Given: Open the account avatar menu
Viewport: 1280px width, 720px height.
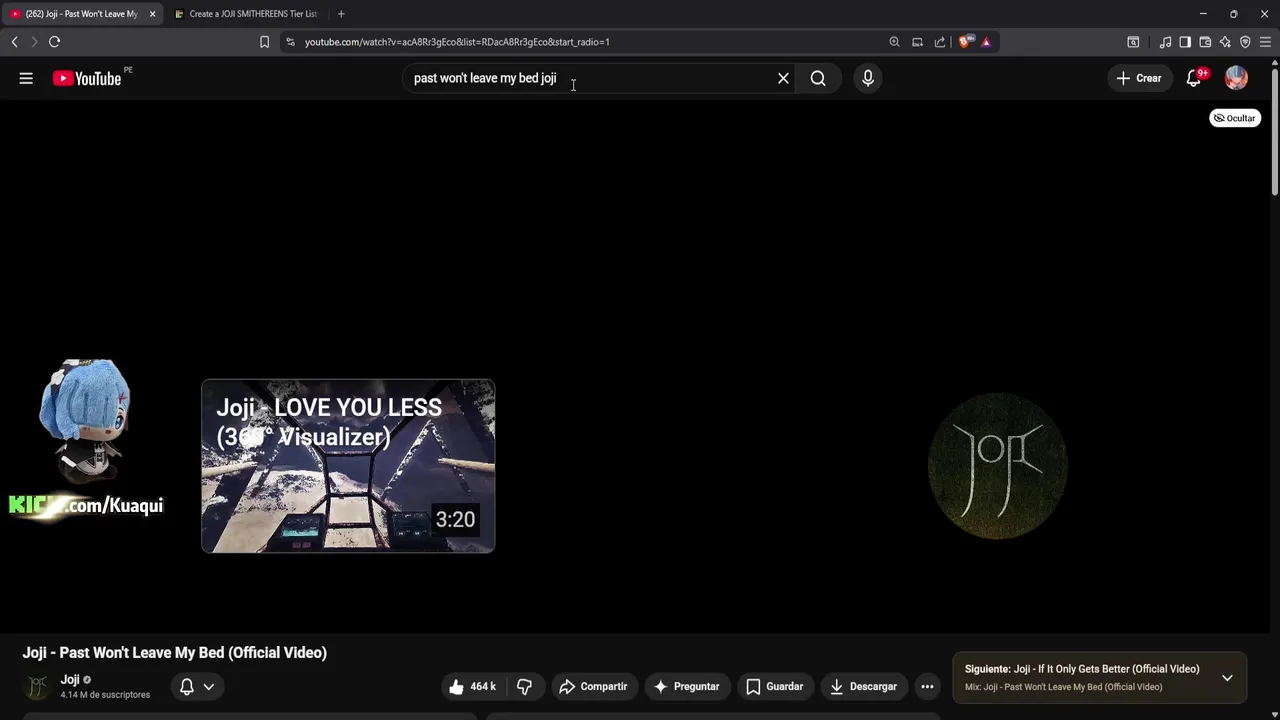Looking at the screenshot, I should point(1237,78).
